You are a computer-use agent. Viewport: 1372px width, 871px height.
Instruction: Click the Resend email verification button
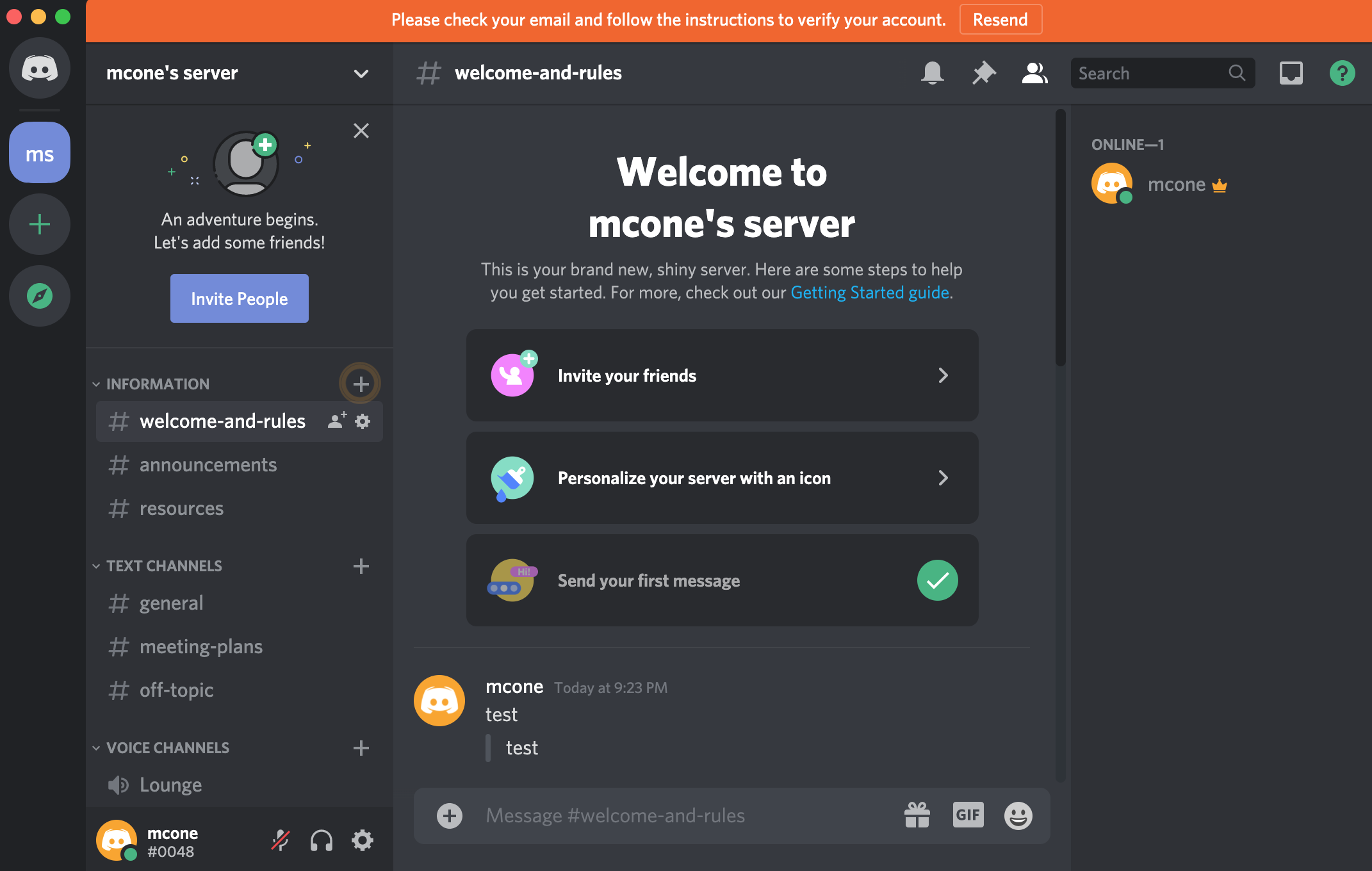pos(999,19)
